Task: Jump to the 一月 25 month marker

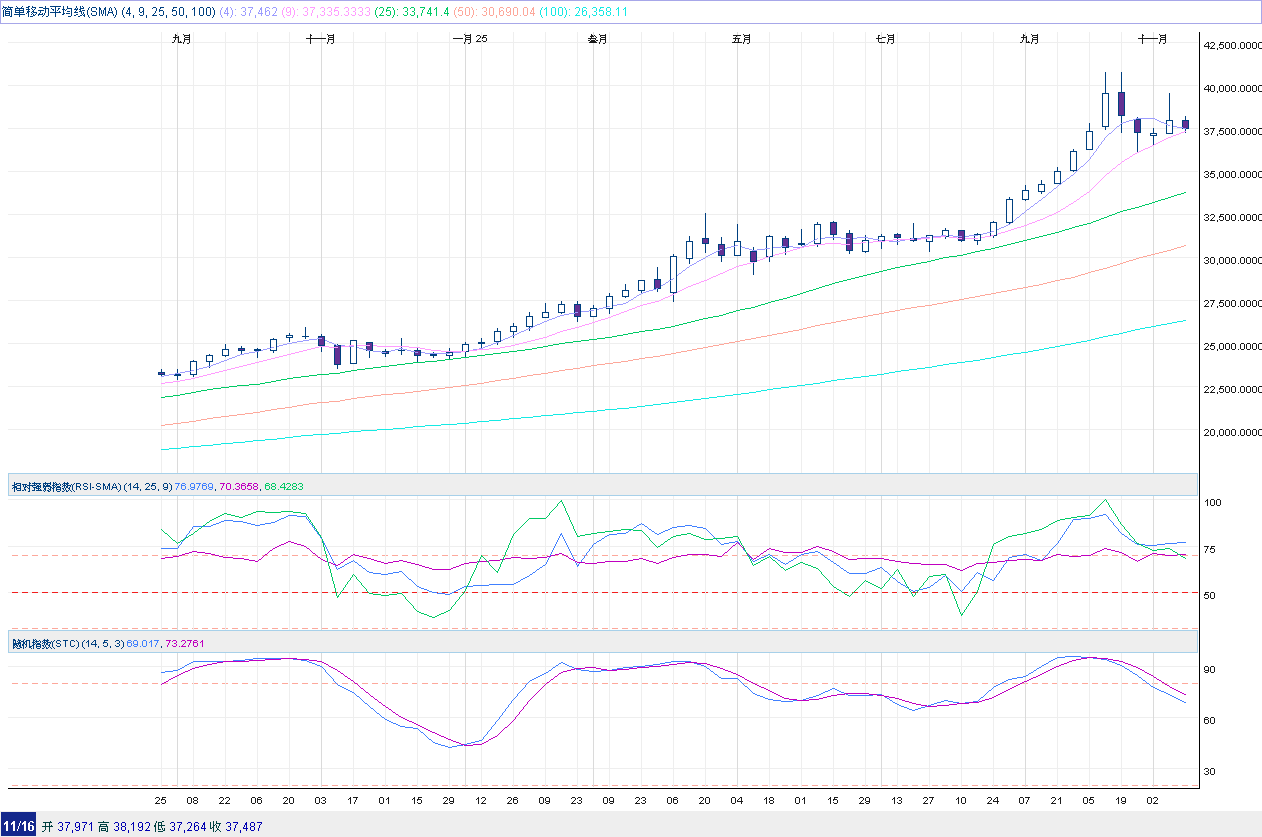Action: [470, 39]
